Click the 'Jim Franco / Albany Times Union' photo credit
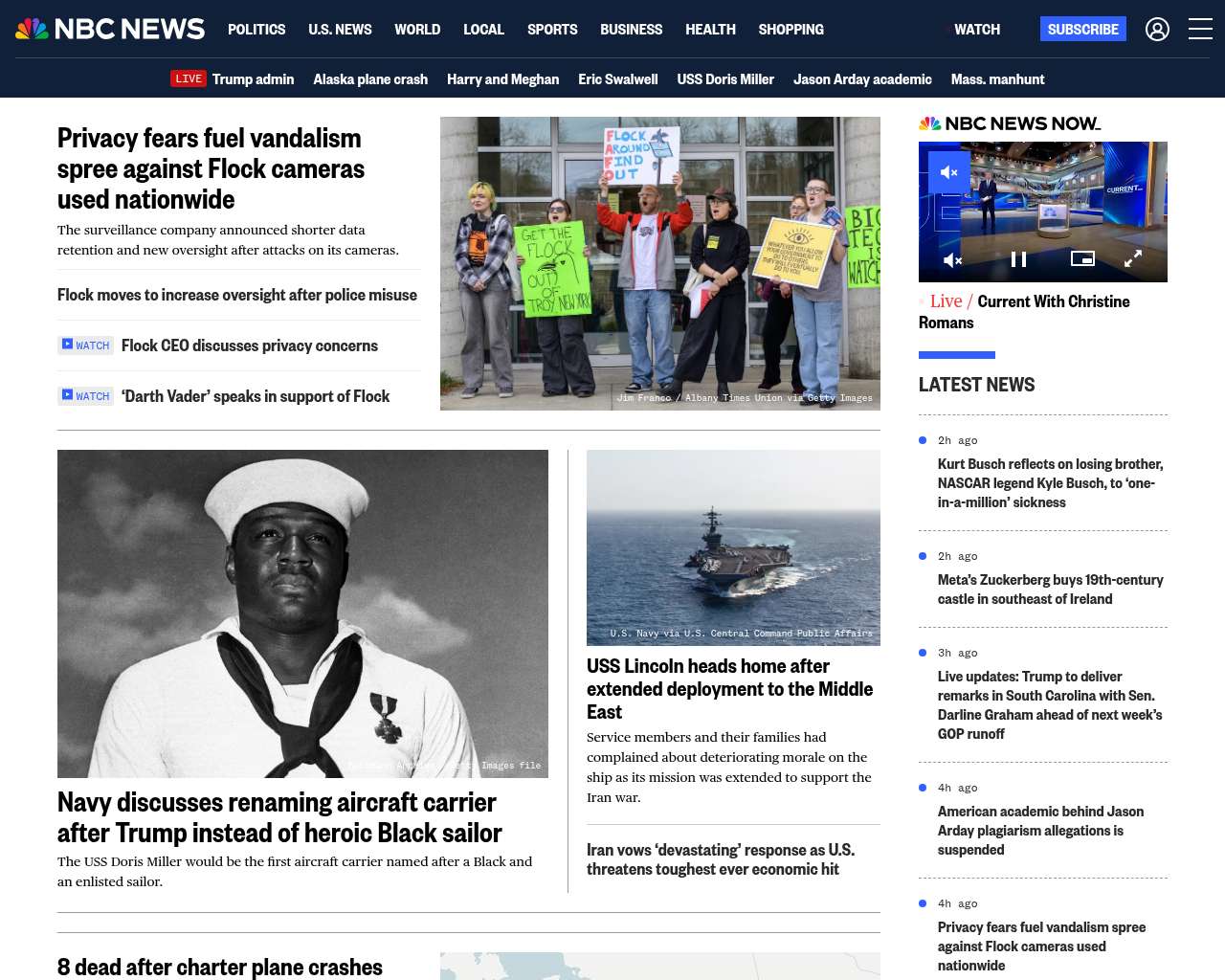This screenshot has height=980, width=1225. [745, 398]
